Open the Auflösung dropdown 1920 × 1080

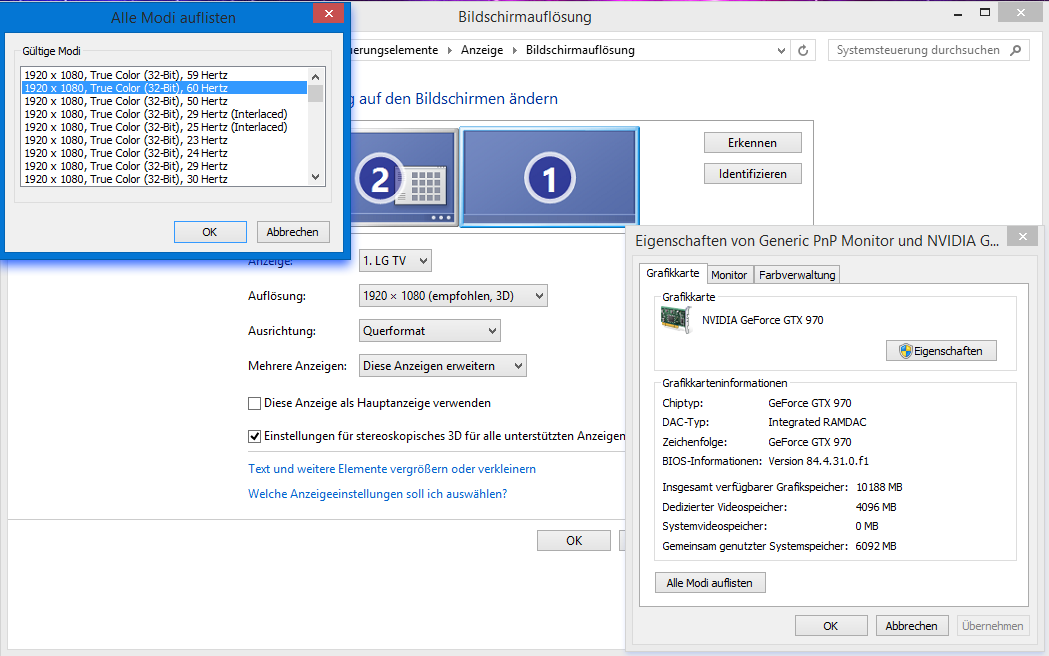click(453, 296)
